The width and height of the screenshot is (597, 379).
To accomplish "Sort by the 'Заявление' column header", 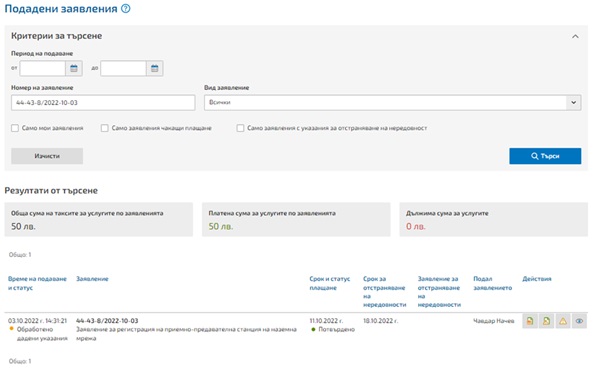I will coord(93,279).
